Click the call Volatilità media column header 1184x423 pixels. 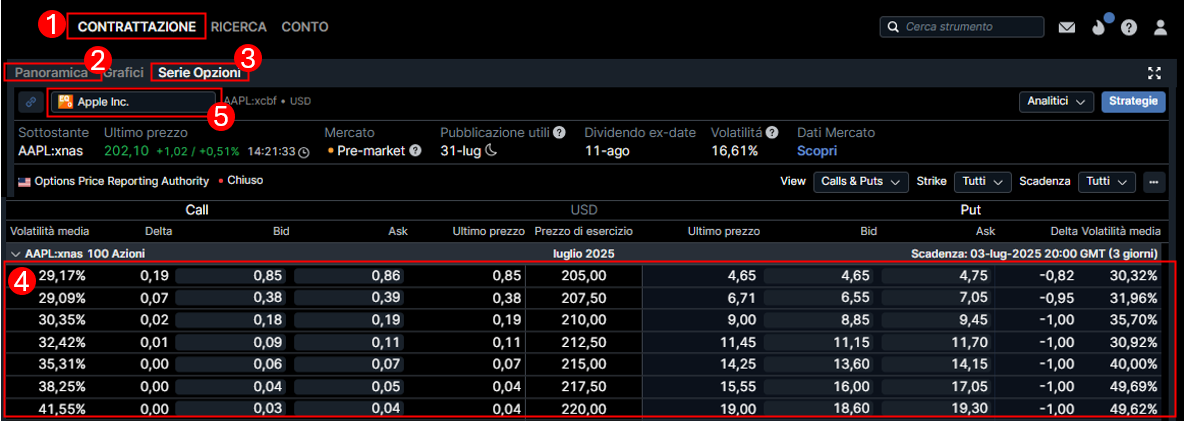[x=49, y=231]
